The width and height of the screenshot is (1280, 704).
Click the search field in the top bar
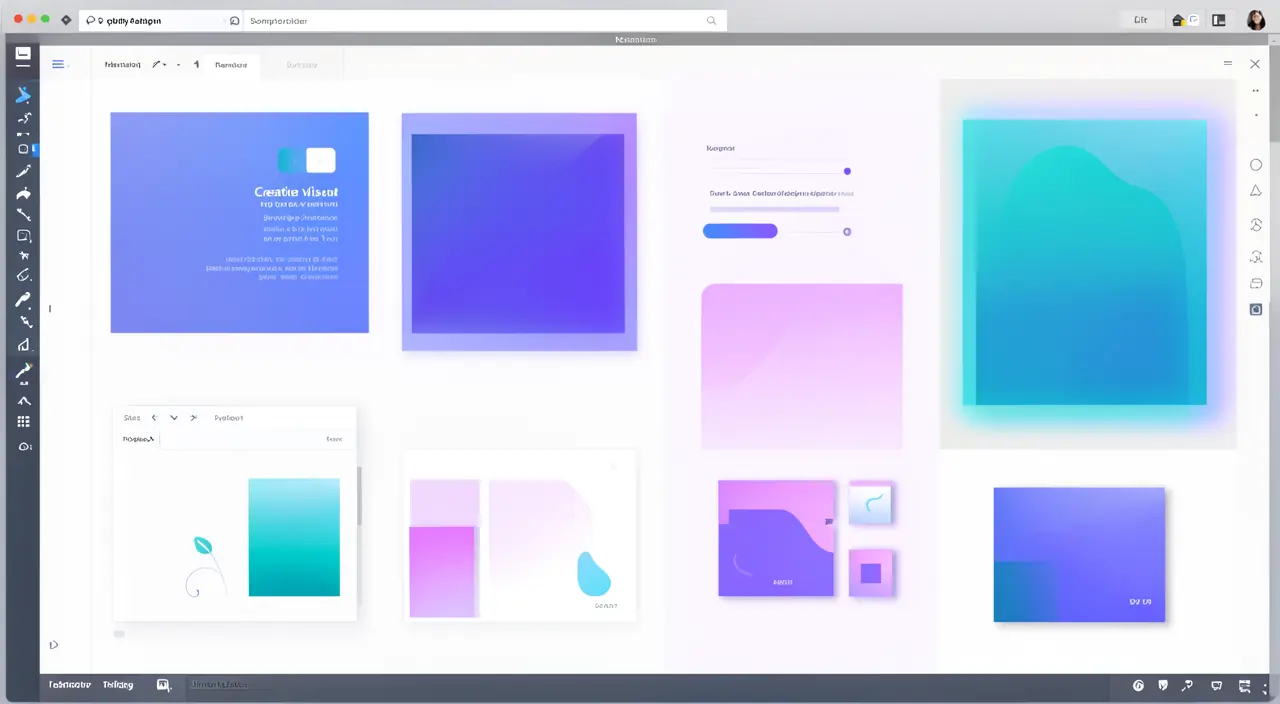coord(485,20)
